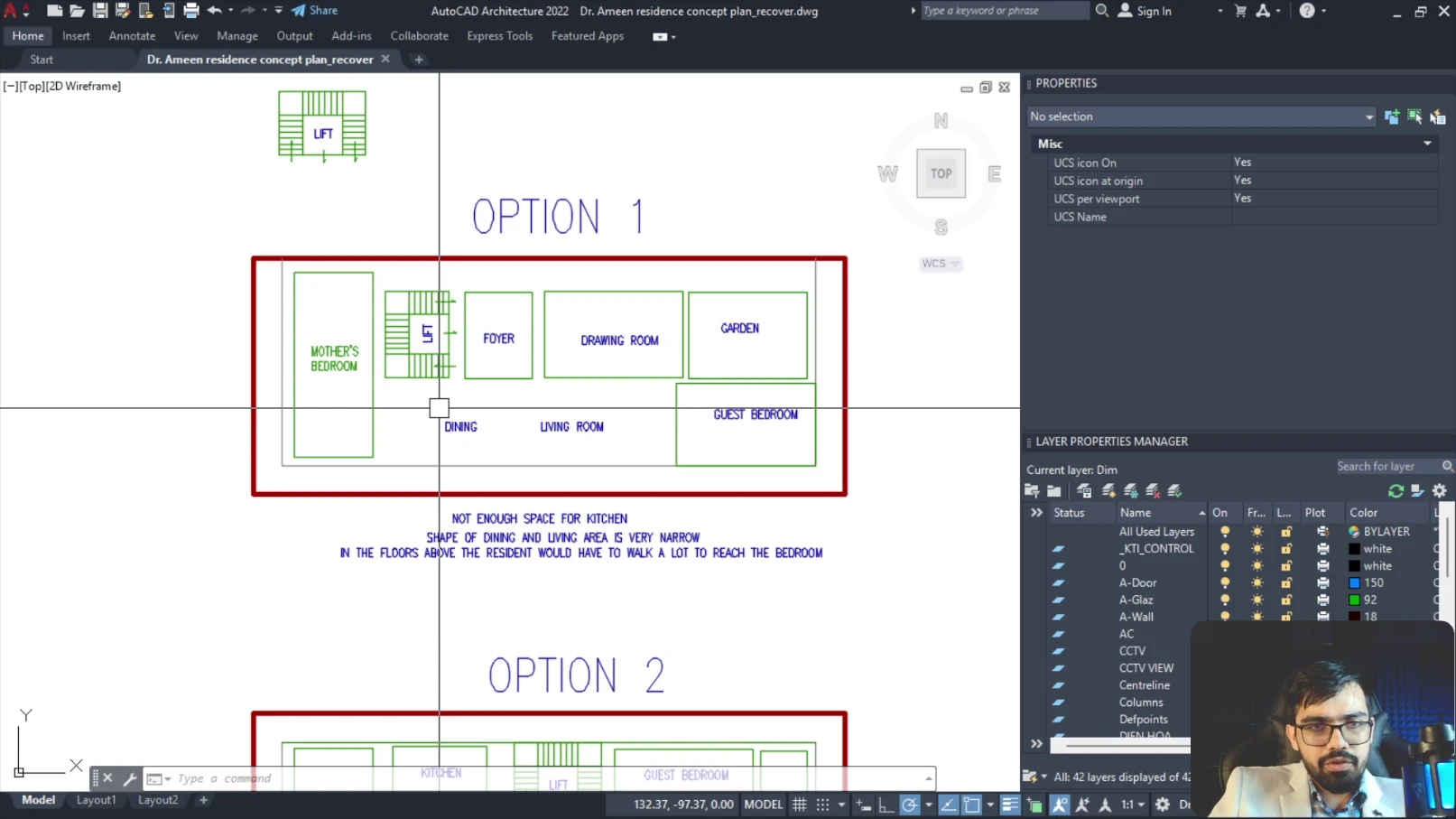This screenshot has height=819, width=1456.
Task: Turn off the A-Door layer lightbulb
Action: (1225, 583)
